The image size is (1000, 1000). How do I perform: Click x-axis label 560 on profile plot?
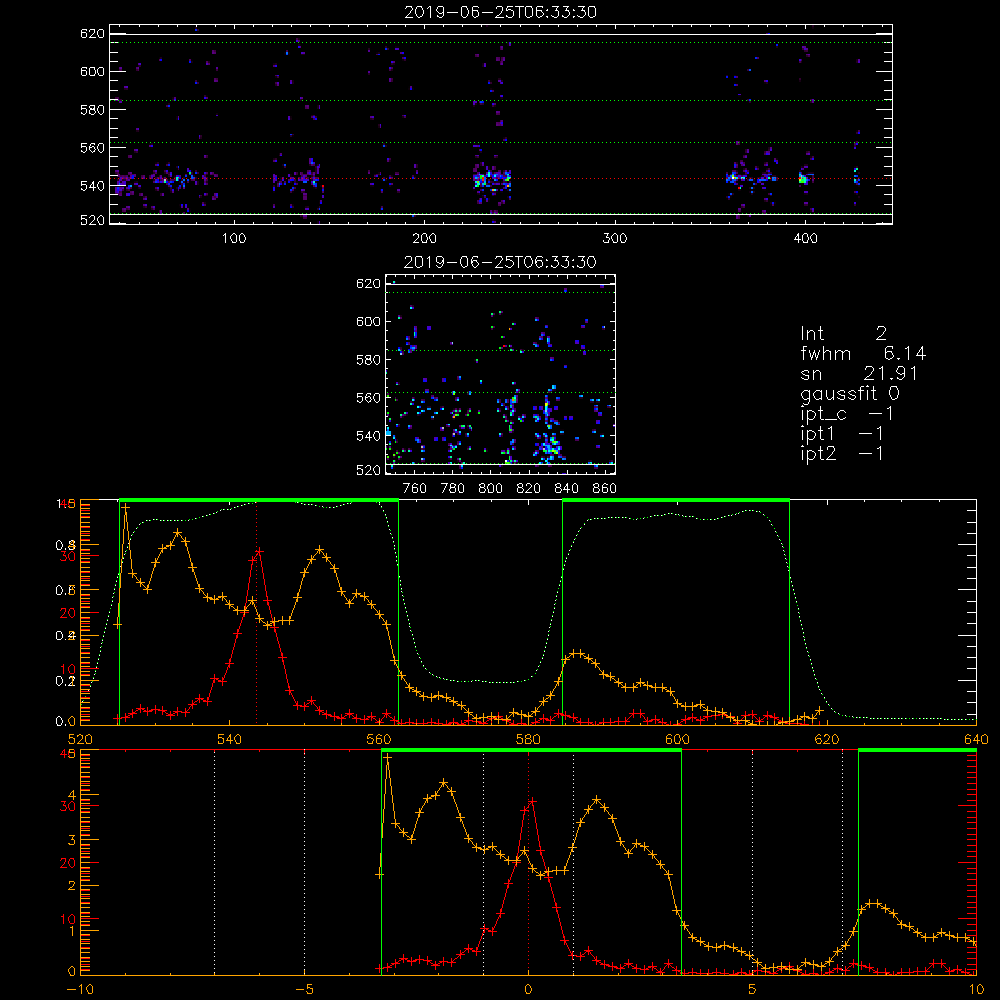coord(379,739)
